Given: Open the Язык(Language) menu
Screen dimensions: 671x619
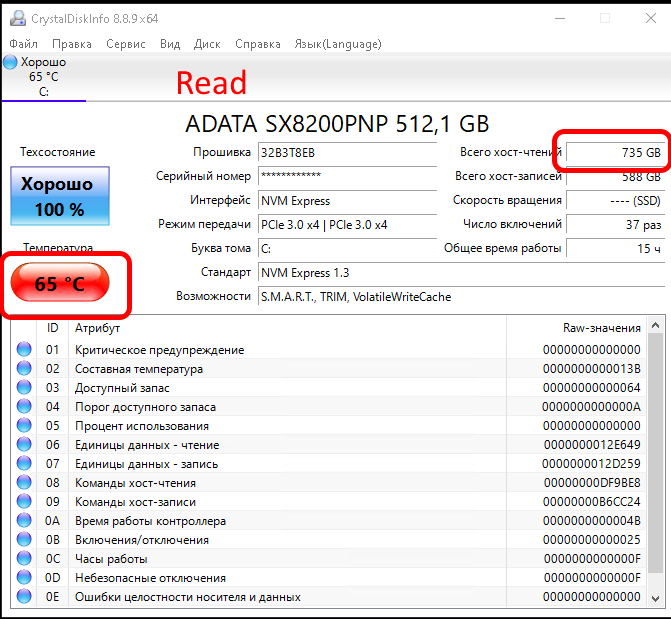Looking at the screenshot, I should 338,44.
